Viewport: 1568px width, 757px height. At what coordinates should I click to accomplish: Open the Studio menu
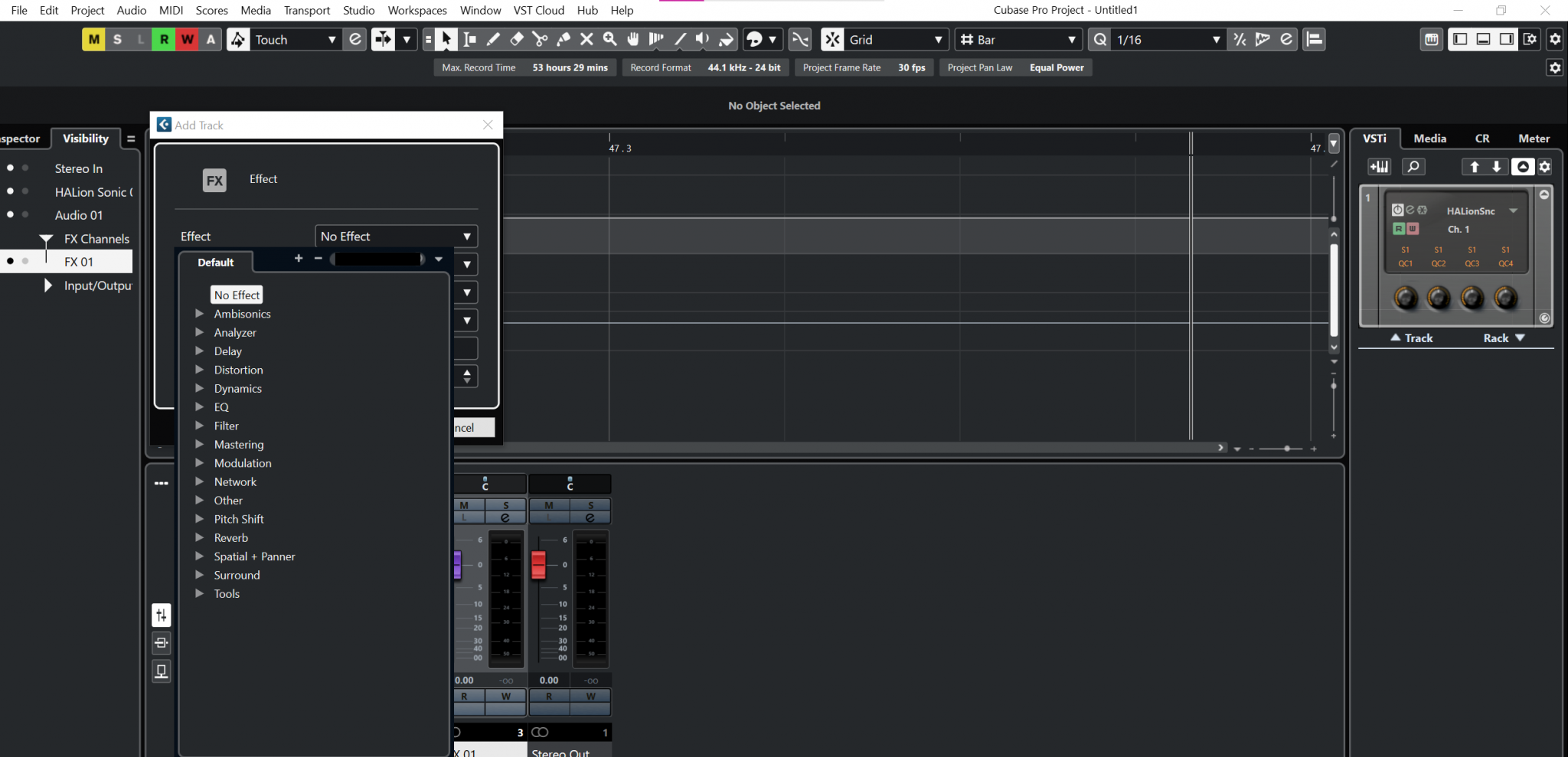point(358,10)
